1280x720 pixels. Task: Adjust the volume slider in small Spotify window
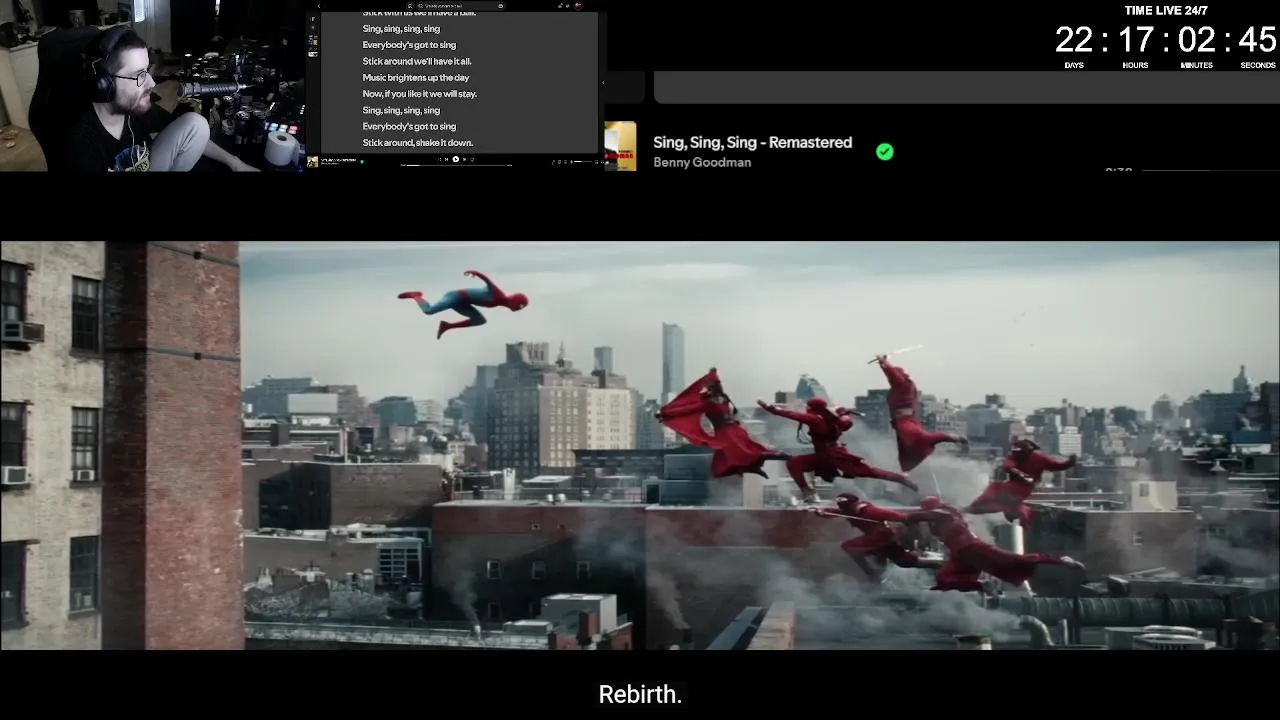point(583,162)
